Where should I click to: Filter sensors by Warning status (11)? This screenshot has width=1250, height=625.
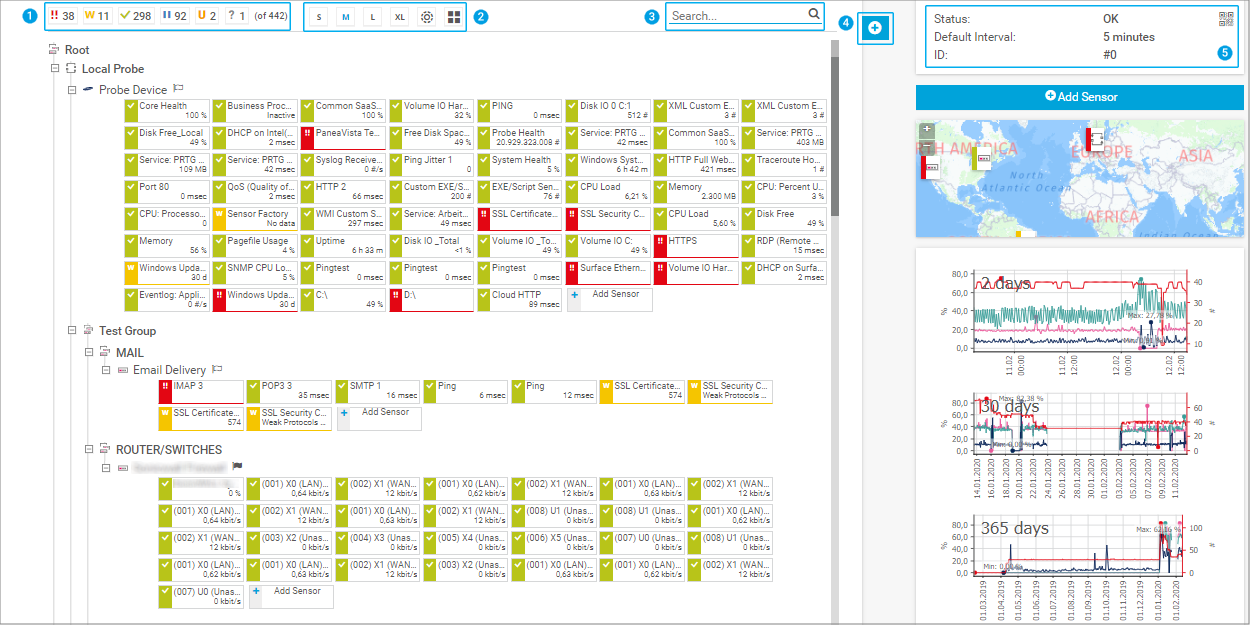(x=97, y=16)
